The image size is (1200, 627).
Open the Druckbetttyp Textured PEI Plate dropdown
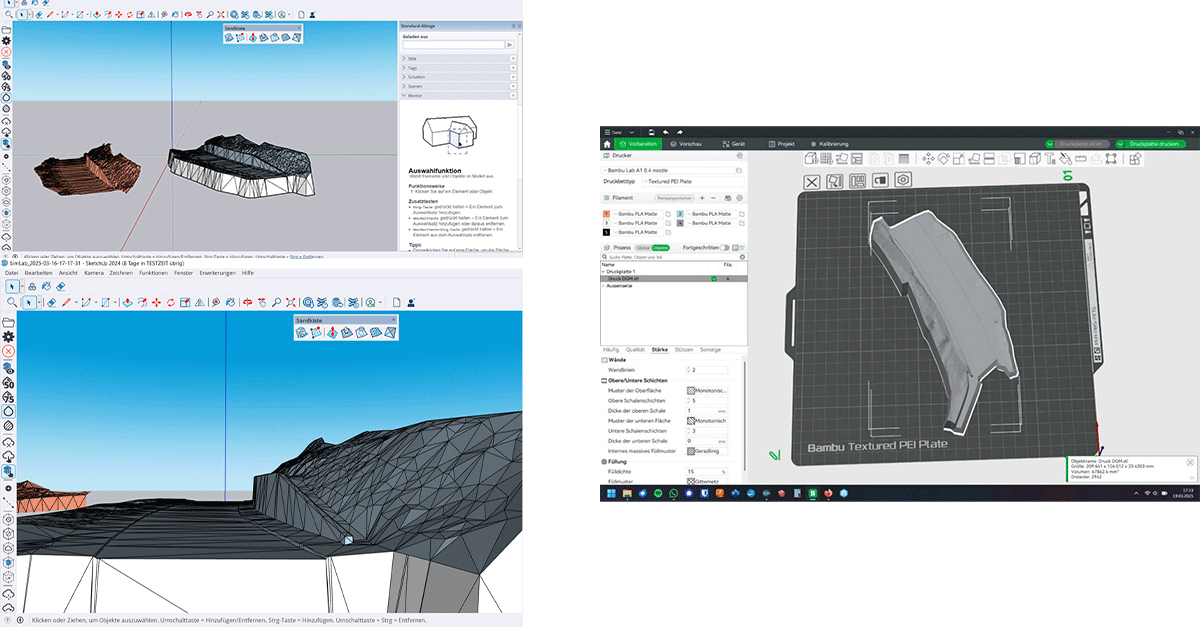pos(690,181)
